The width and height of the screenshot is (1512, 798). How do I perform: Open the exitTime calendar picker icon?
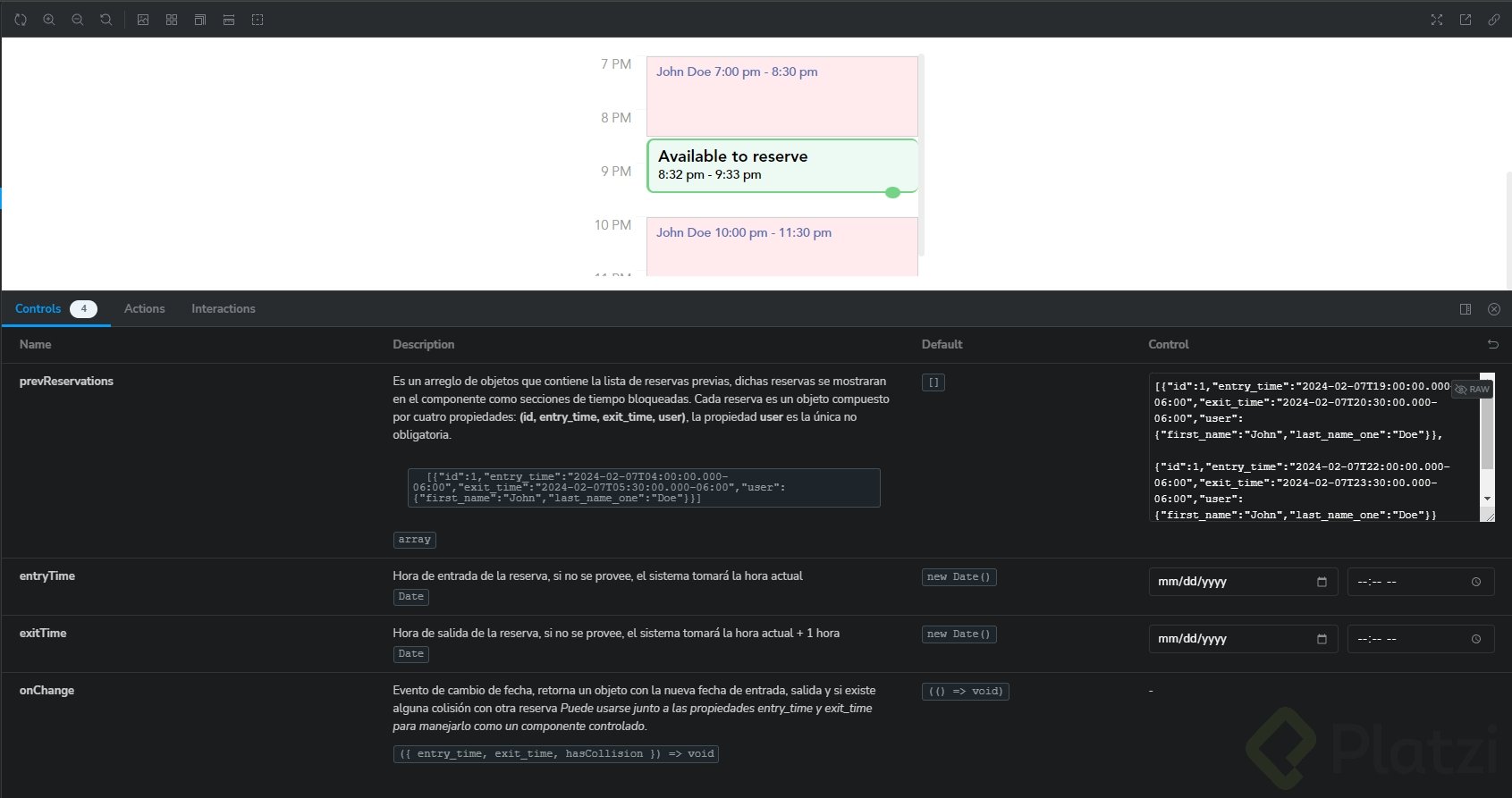pos(1322,639)
